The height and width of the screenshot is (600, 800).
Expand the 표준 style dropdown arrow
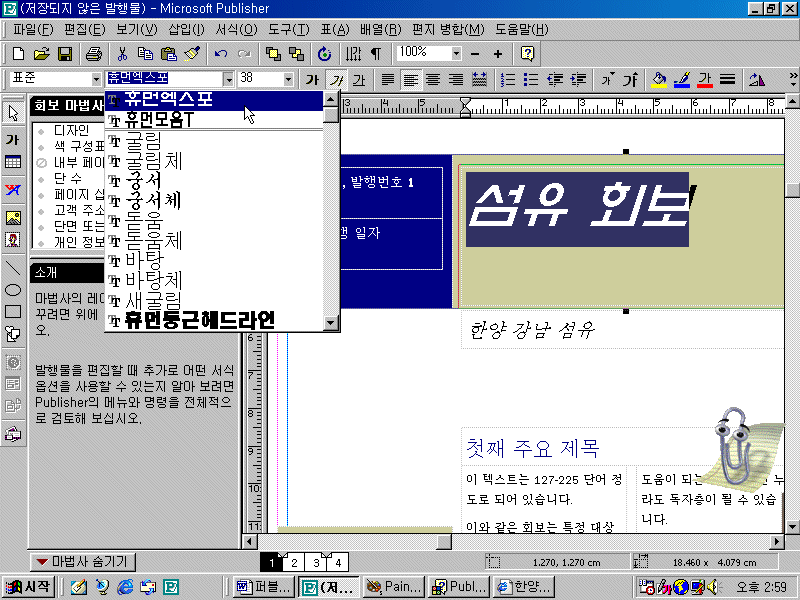point(96,79)
